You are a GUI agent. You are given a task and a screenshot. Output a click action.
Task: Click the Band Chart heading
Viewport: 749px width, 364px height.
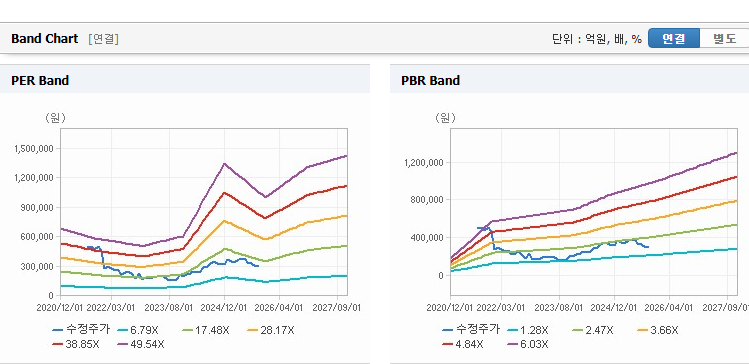click(44, 39)
